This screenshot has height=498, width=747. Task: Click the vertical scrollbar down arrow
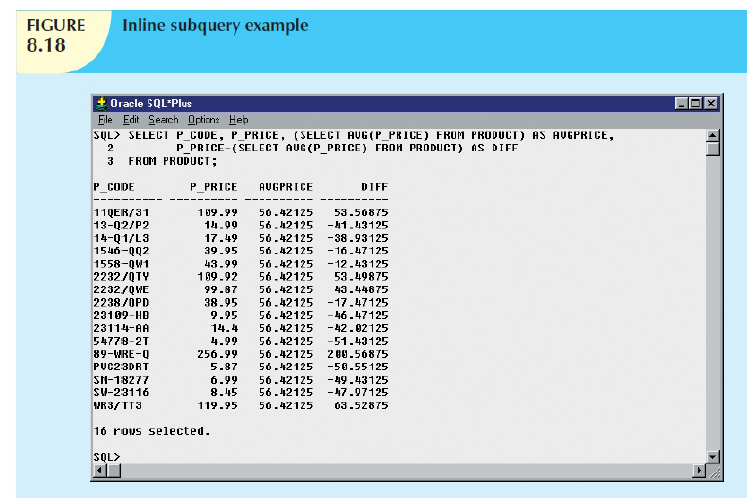coord(713,457)
